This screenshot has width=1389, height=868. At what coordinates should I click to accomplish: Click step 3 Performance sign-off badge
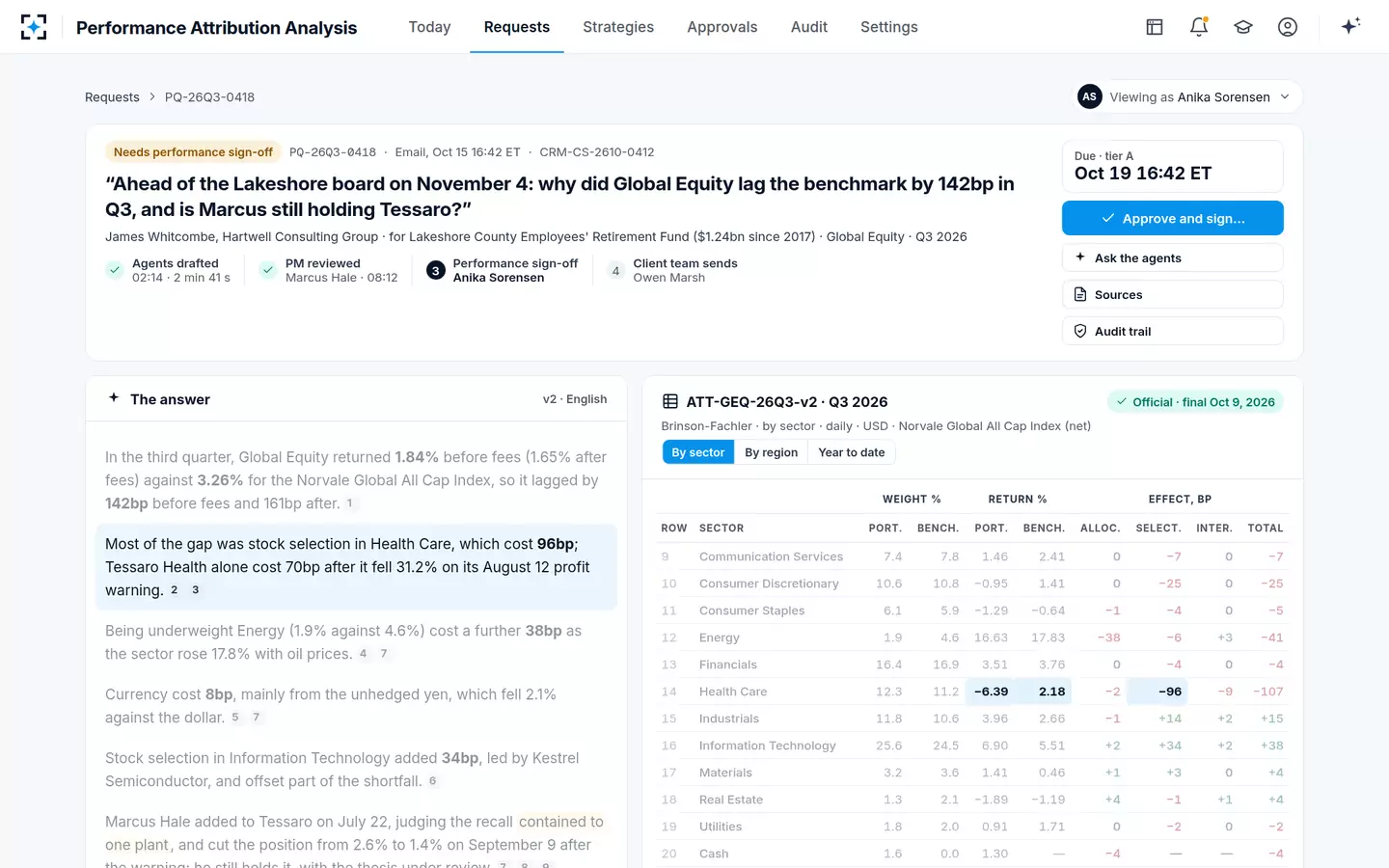pos(436,271)
